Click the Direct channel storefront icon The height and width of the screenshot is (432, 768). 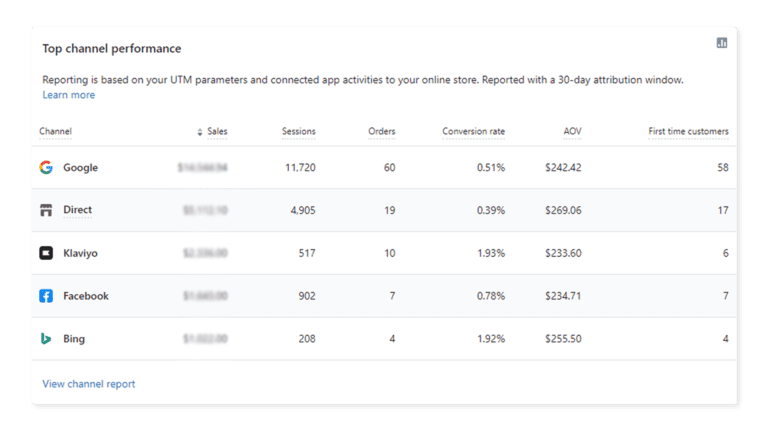point(46,211)
